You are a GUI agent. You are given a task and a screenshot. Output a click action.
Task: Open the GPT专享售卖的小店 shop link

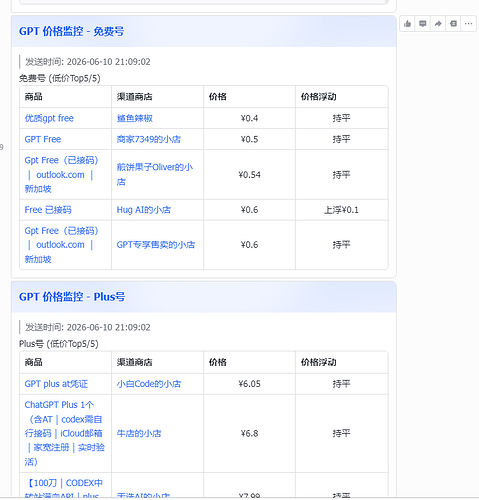[x=156, y=245]
